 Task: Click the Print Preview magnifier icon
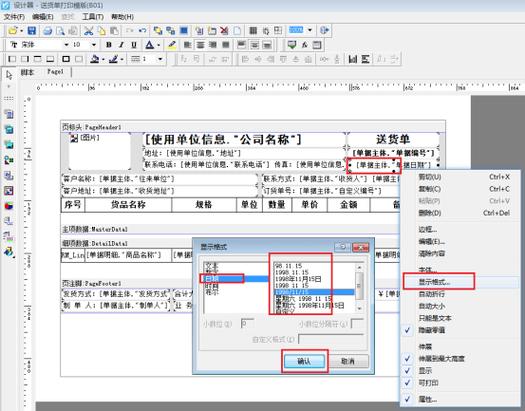point(60,31)
